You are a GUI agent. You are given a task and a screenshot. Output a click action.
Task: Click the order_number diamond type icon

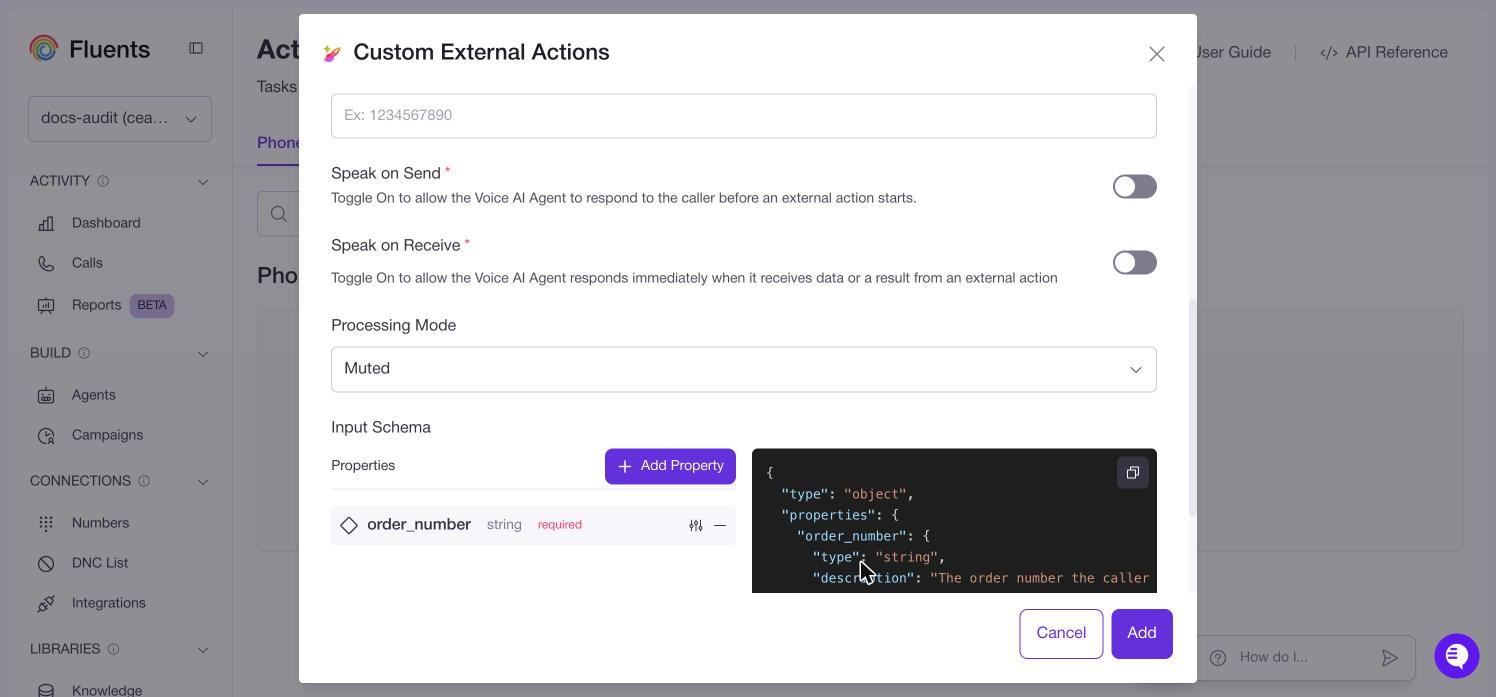[349, 525]
